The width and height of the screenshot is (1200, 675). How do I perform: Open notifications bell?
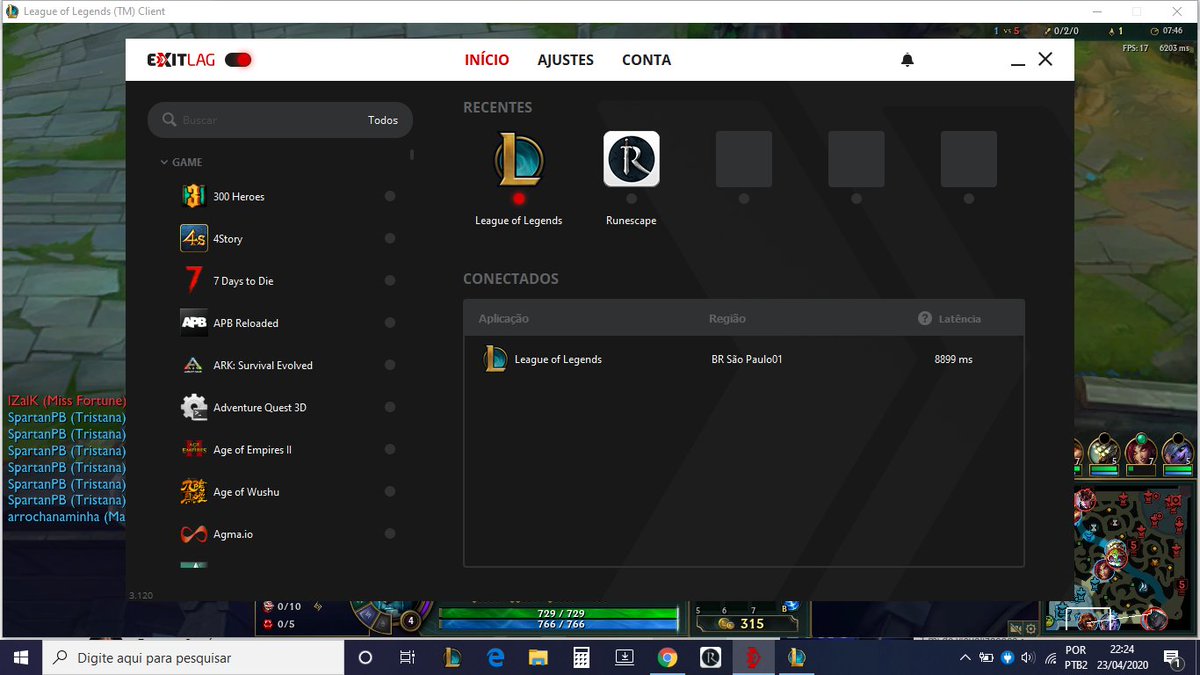[907, 60]
